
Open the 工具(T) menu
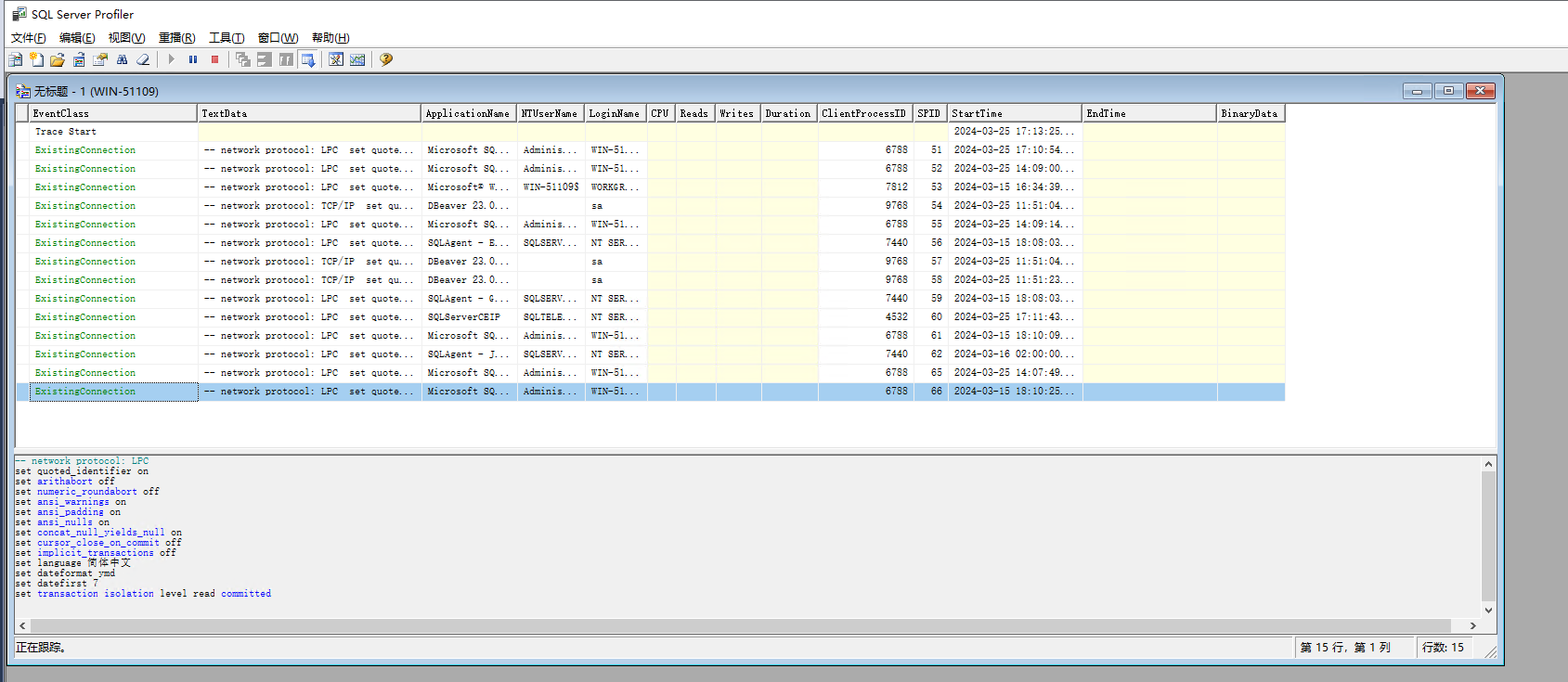tap(227, 38)
